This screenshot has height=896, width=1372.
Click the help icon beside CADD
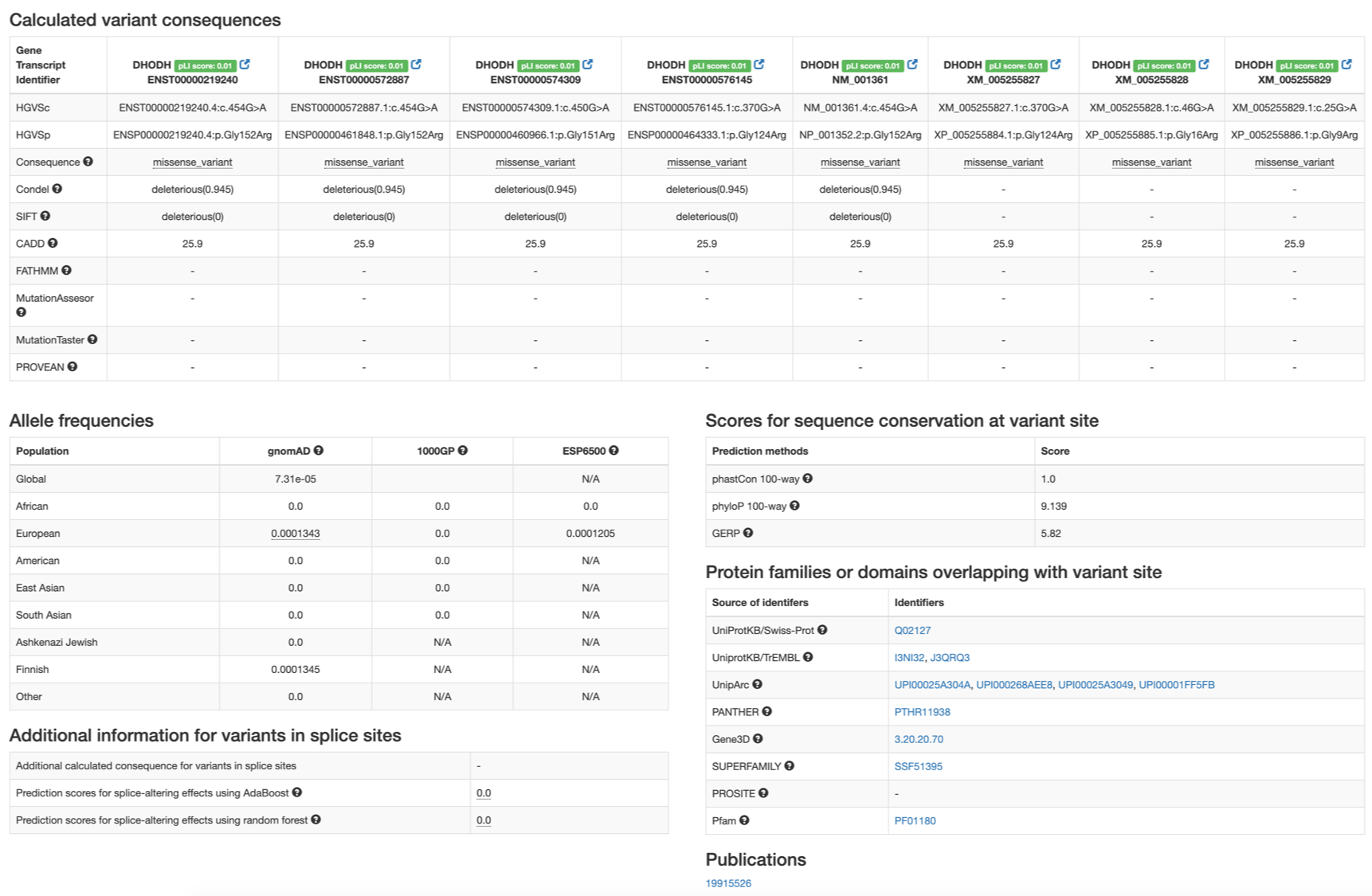(53, 243)
